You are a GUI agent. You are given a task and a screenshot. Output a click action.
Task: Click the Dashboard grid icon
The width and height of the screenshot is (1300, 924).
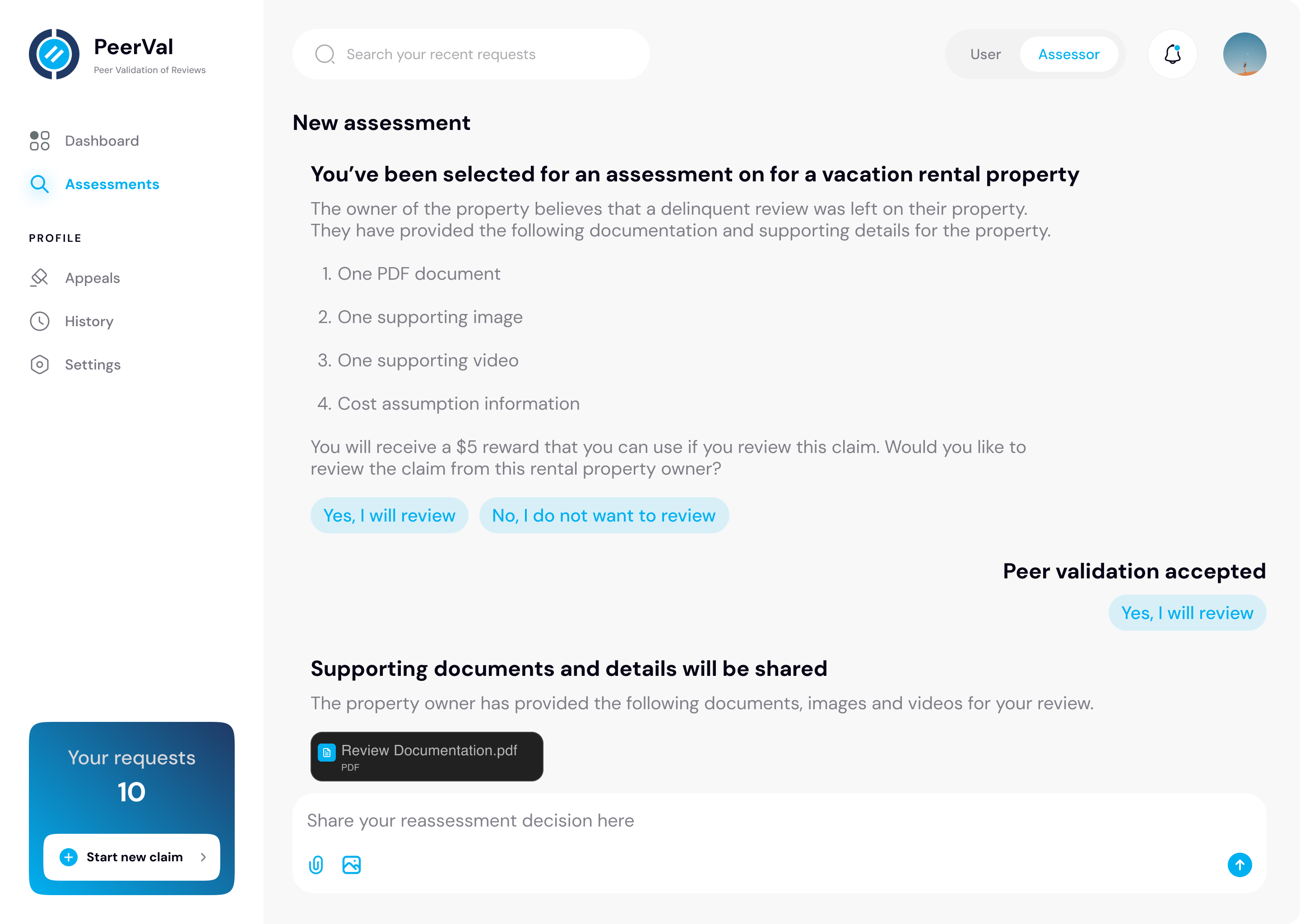click(x=39, y=140)
